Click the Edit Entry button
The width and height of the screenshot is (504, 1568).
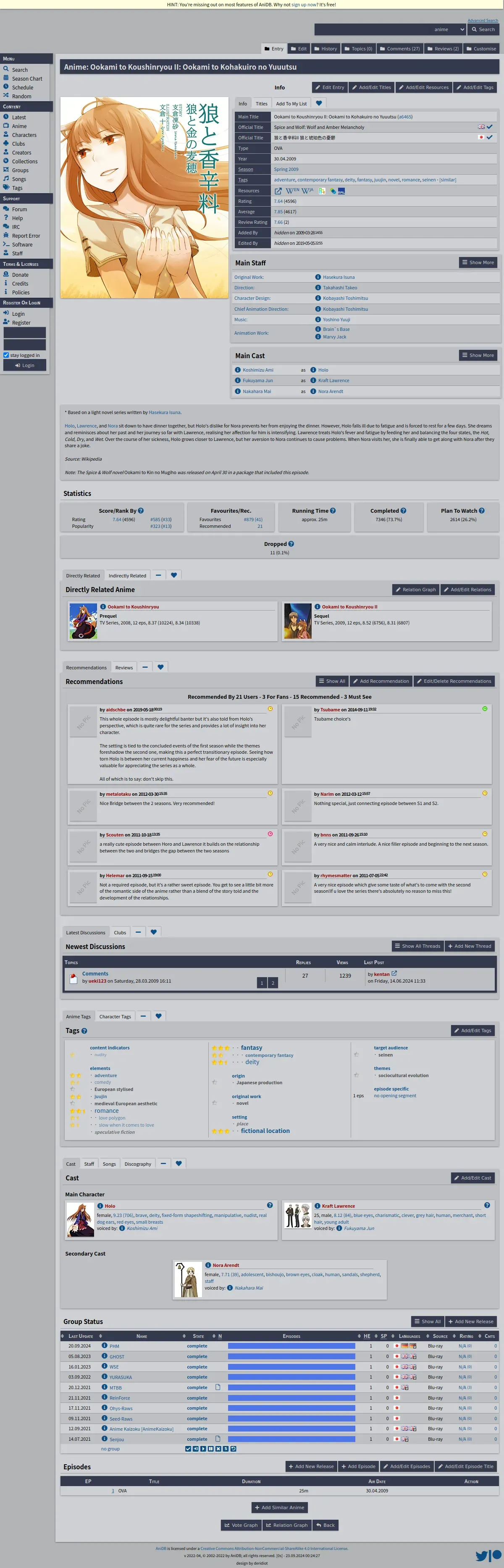tap(329, 87)
